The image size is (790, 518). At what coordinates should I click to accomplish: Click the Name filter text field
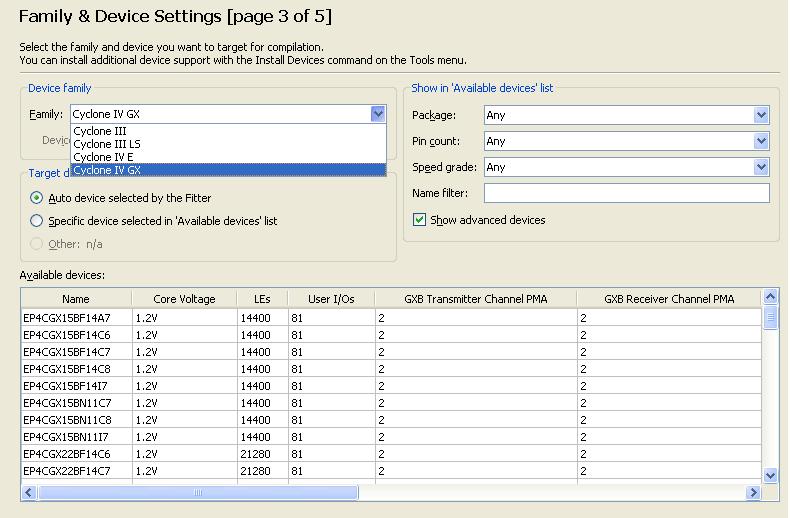pyautogui.click(x=626, y=193)
